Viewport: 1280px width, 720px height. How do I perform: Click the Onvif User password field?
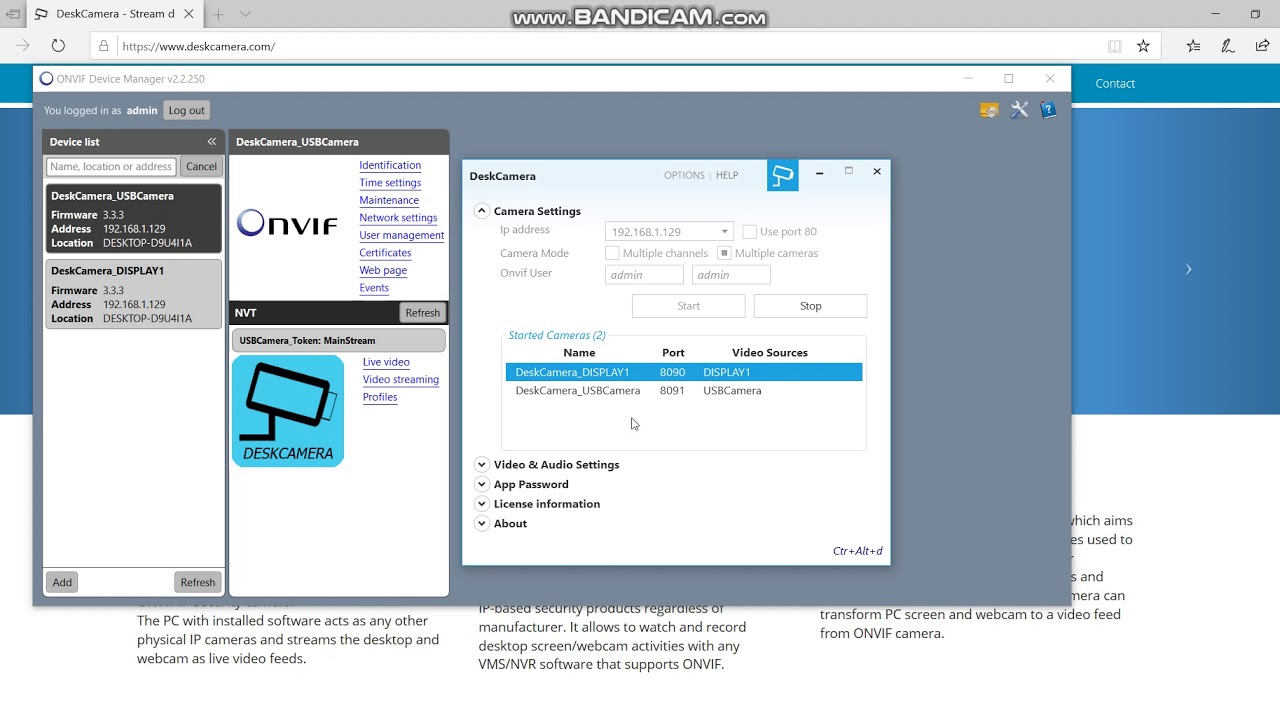pyautogui.click(x=731, y=275)
